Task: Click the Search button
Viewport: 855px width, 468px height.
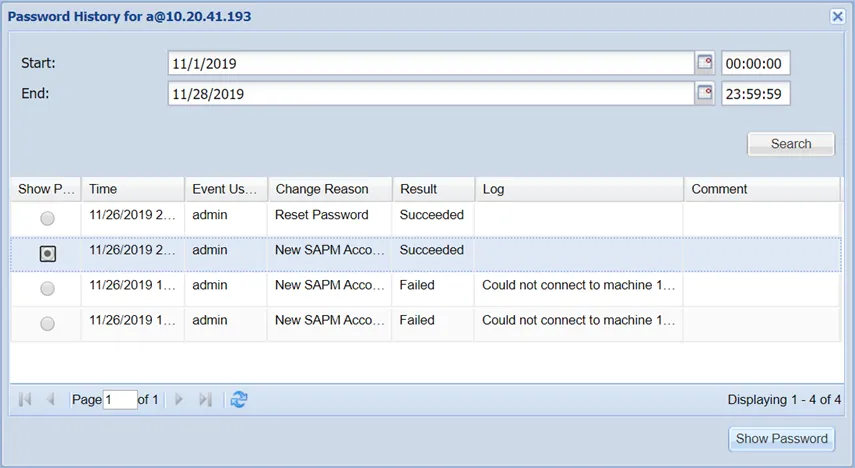Action: pyautogui.click(x=791, y=144)
